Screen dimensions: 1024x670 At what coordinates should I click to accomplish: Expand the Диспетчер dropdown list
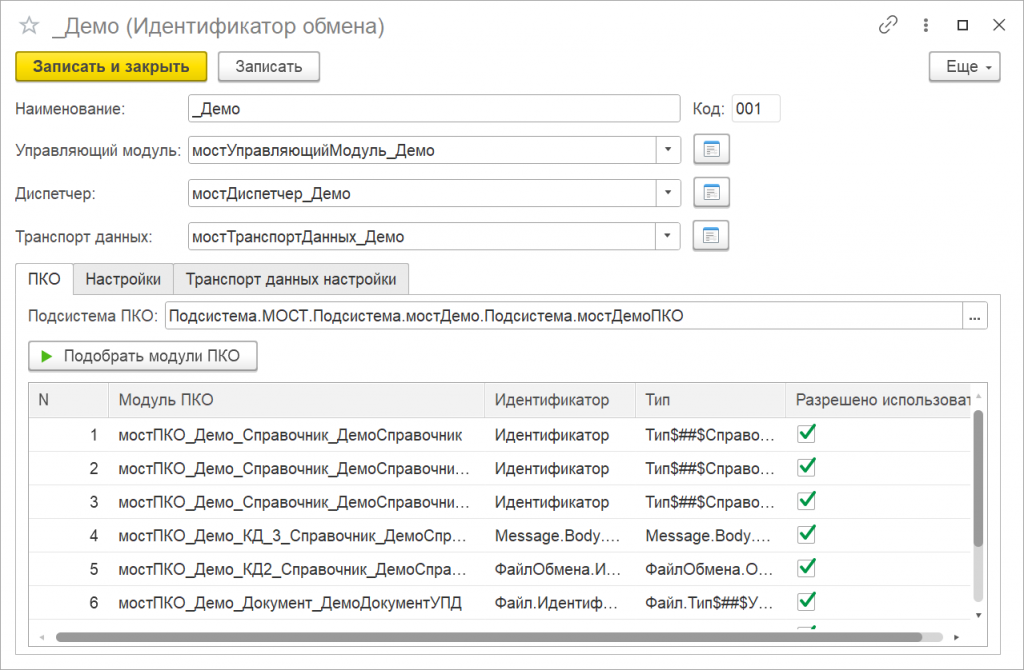[x=668, y=193]
